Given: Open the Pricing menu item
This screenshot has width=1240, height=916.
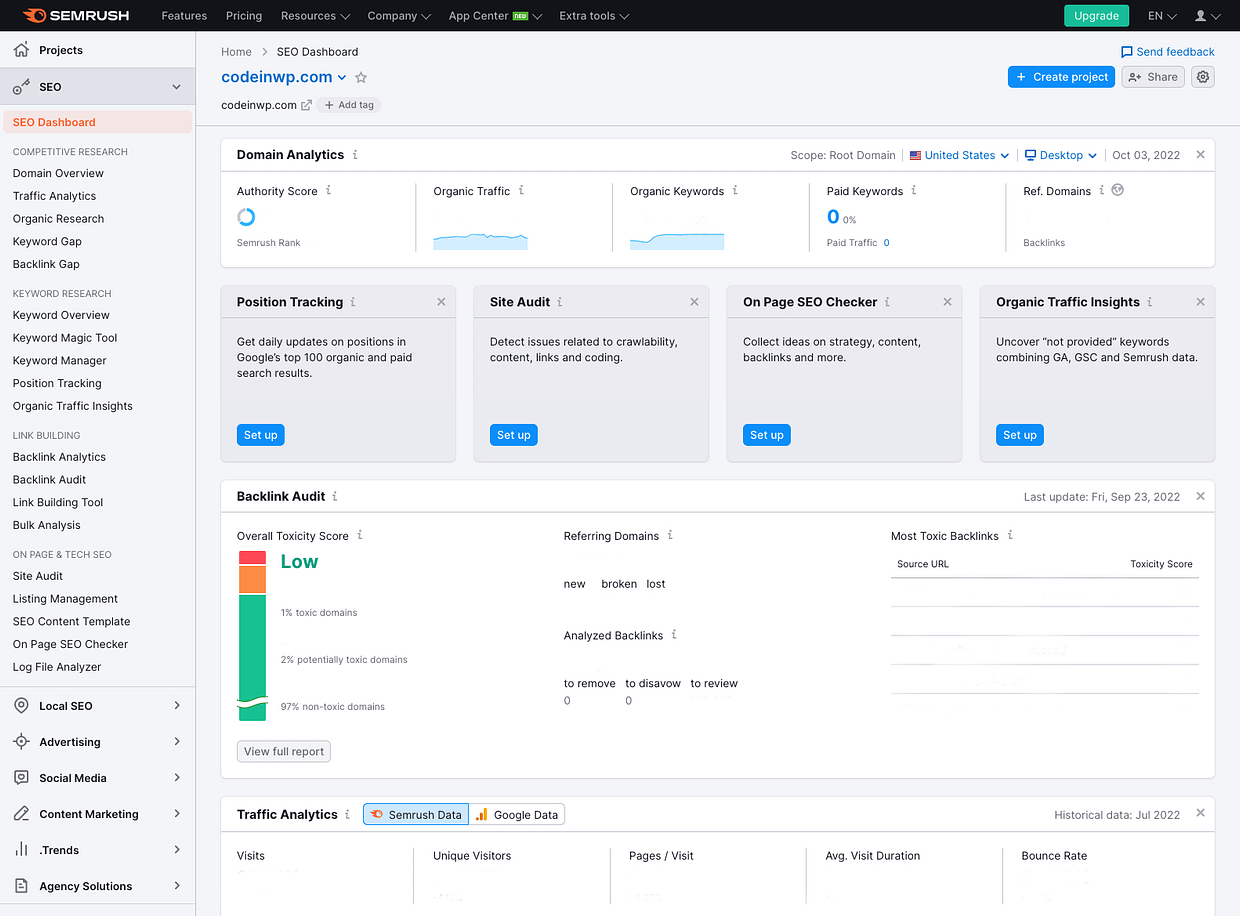Looking at the screenshot, I should 243,15.
